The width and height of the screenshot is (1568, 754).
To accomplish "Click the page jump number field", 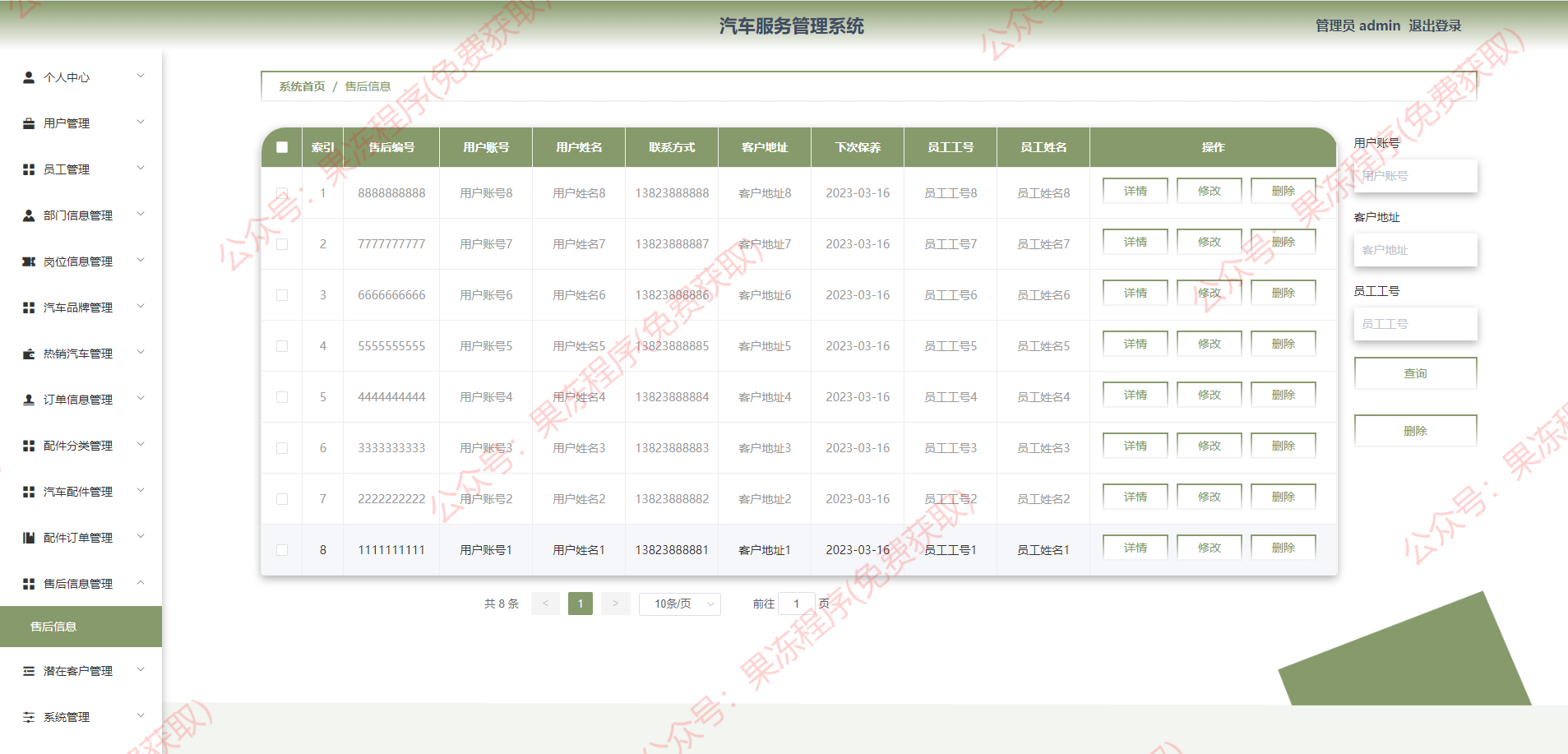I will click(796, 604).
